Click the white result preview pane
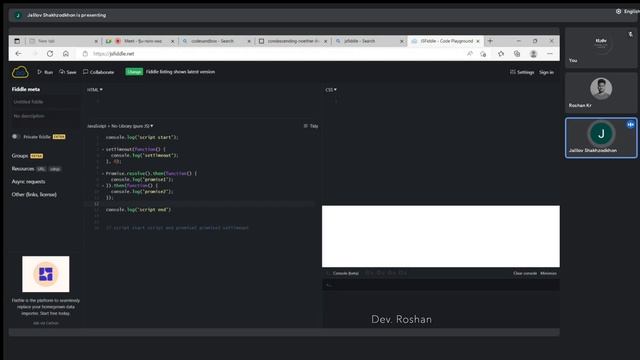This screenshot has height=360, width=640. click(x=441, y=236)
